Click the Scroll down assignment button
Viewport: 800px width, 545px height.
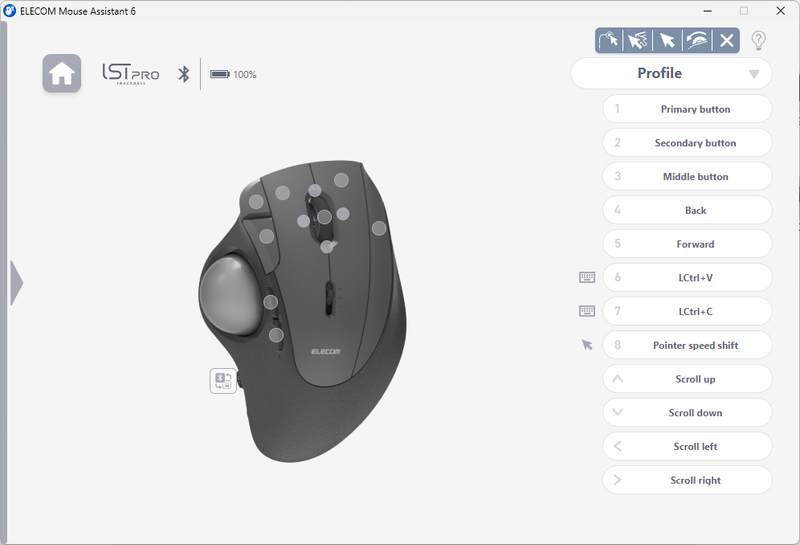pos(687,412)
